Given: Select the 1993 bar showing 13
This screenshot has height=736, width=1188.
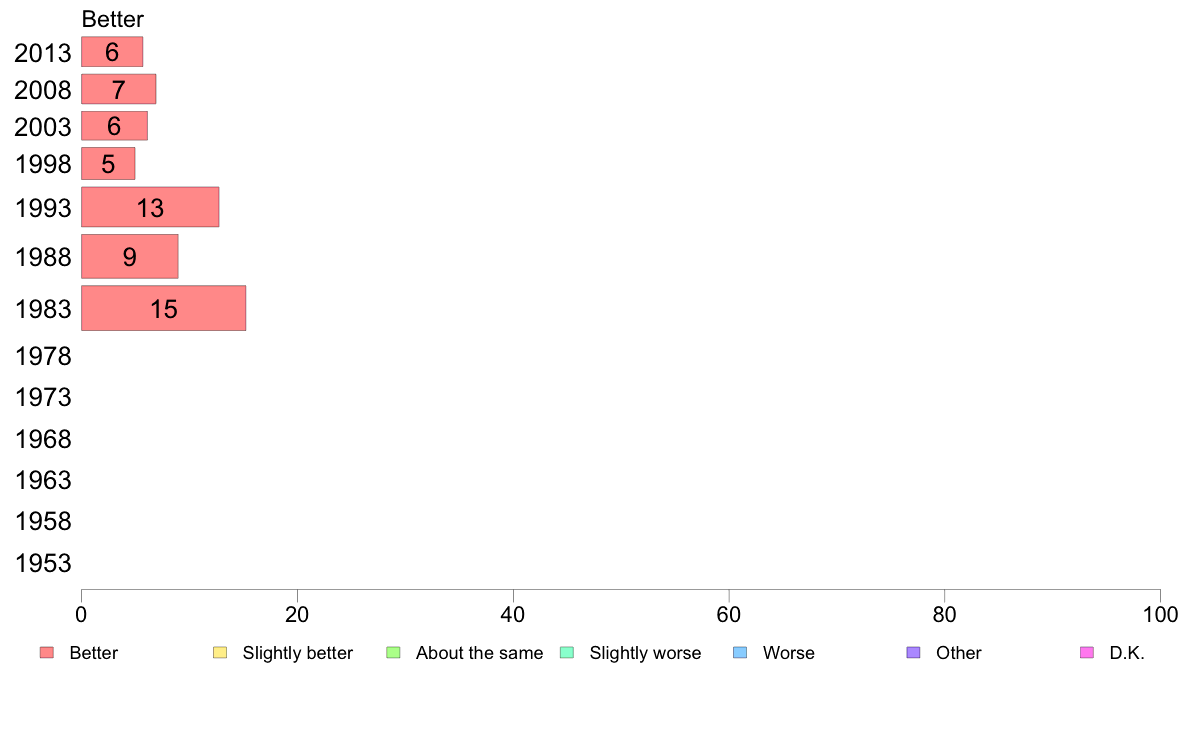Looking at the screenshot, I should pos(150,207).
